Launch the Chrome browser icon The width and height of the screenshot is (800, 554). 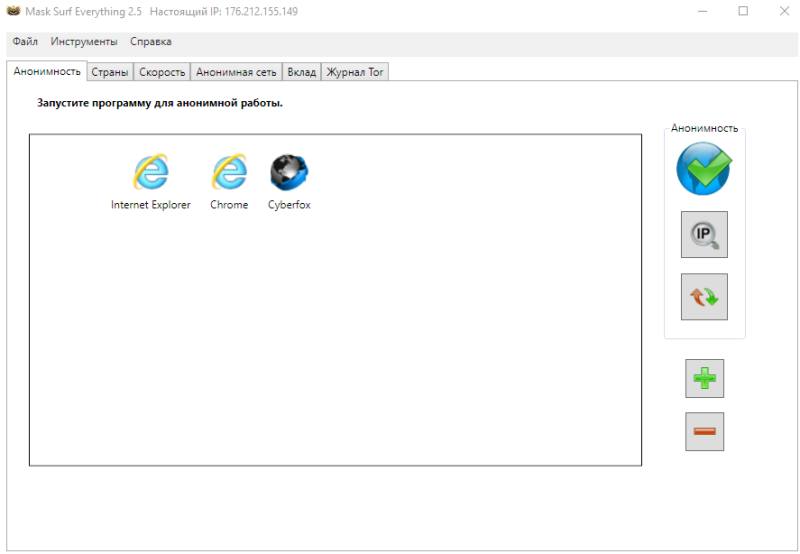point(229,174)
